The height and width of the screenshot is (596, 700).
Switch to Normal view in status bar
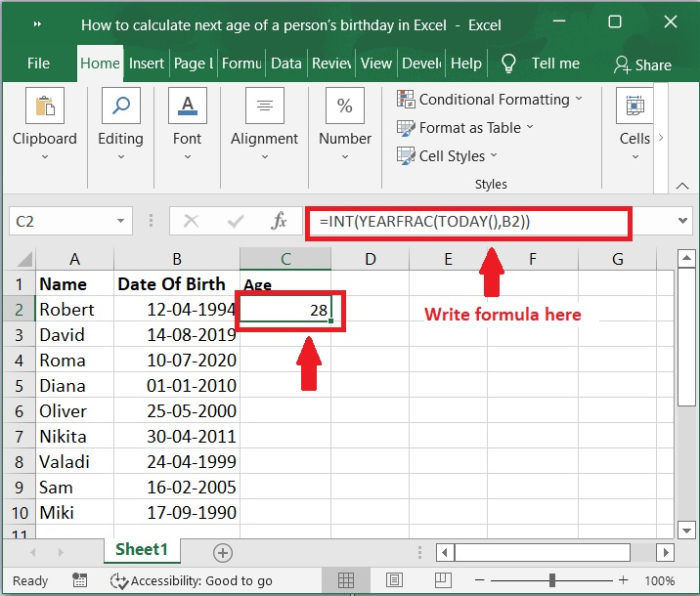pyautogui.click(x=346, y=580)
